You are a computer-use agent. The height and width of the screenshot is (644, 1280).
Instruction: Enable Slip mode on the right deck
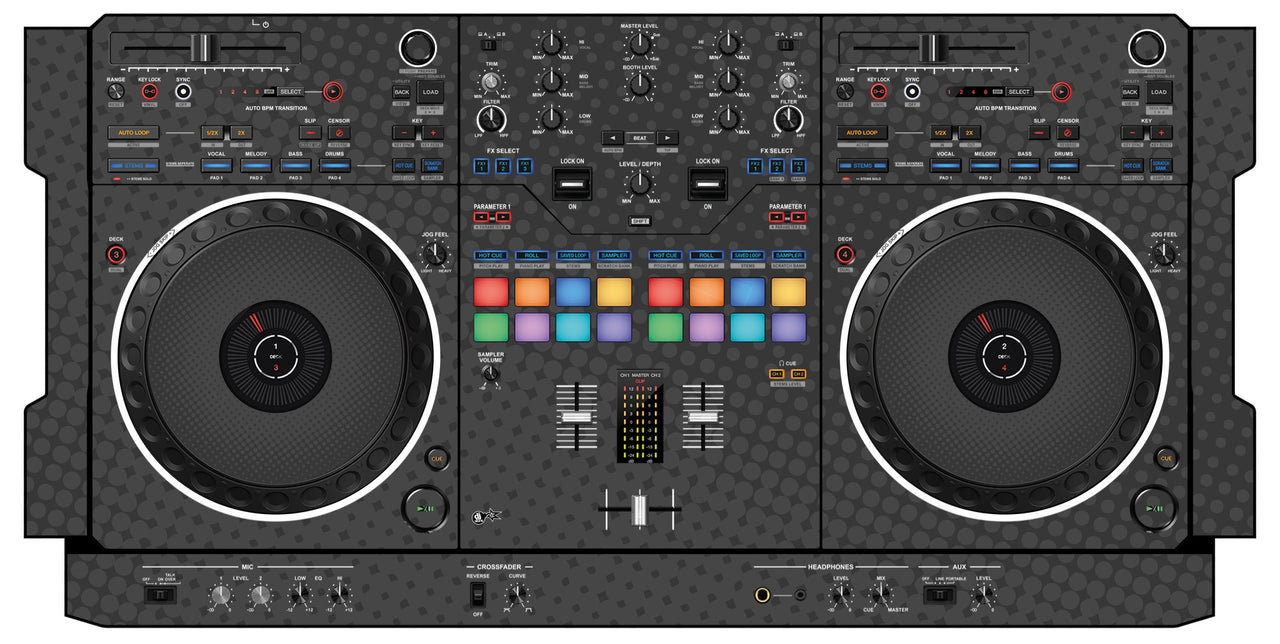tap(1040, 133)
